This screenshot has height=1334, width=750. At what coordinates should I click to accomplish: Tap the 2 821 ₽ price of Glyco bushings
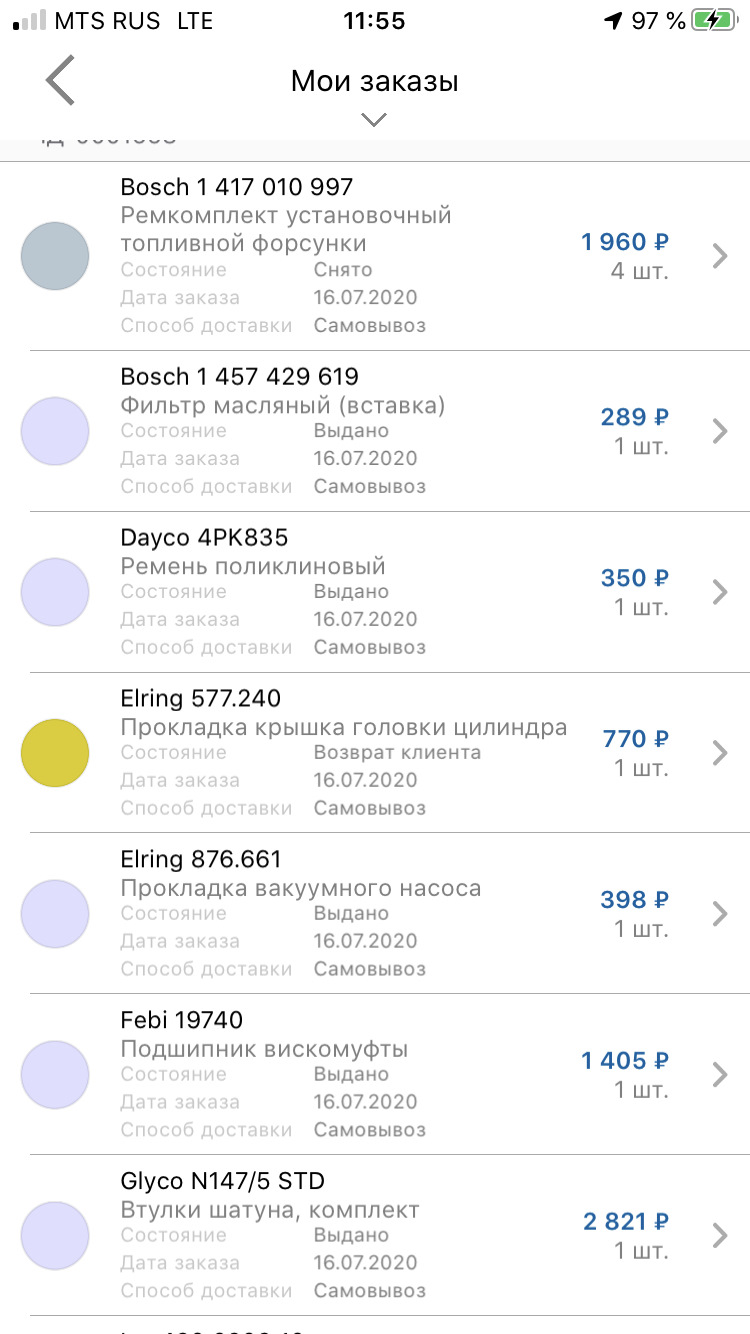626,1222
